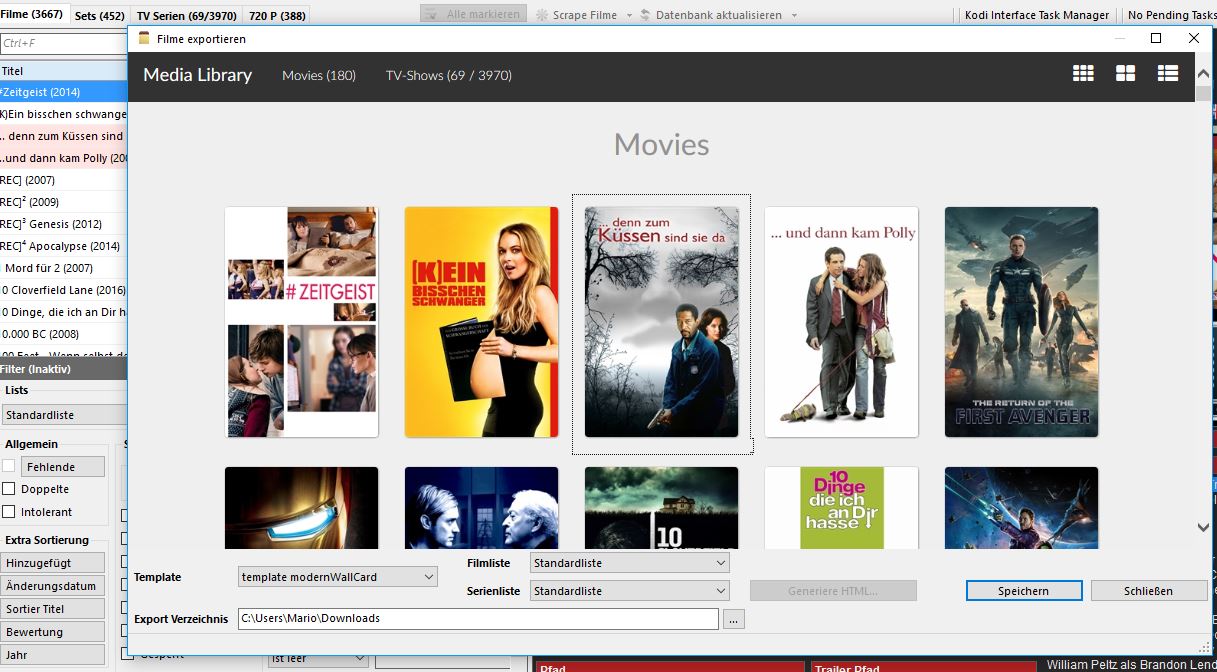
Task: Open TV-Shows (69 / 3970) in header
Action: 449,75
